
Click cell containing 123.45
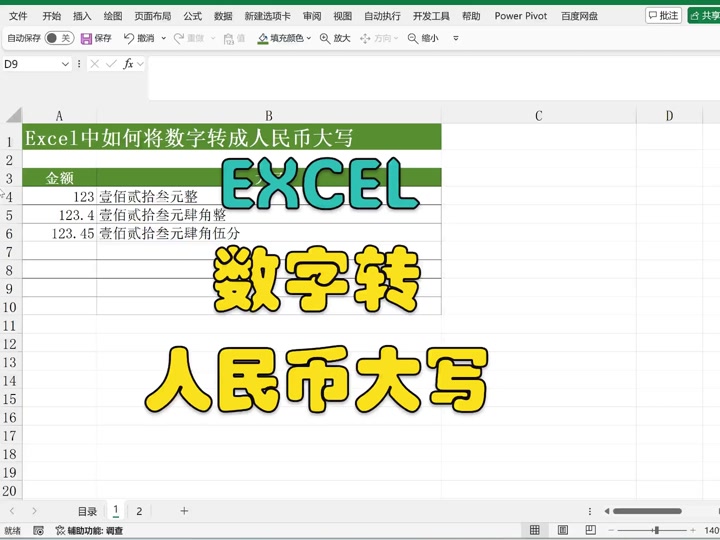(x=59, y=233)
